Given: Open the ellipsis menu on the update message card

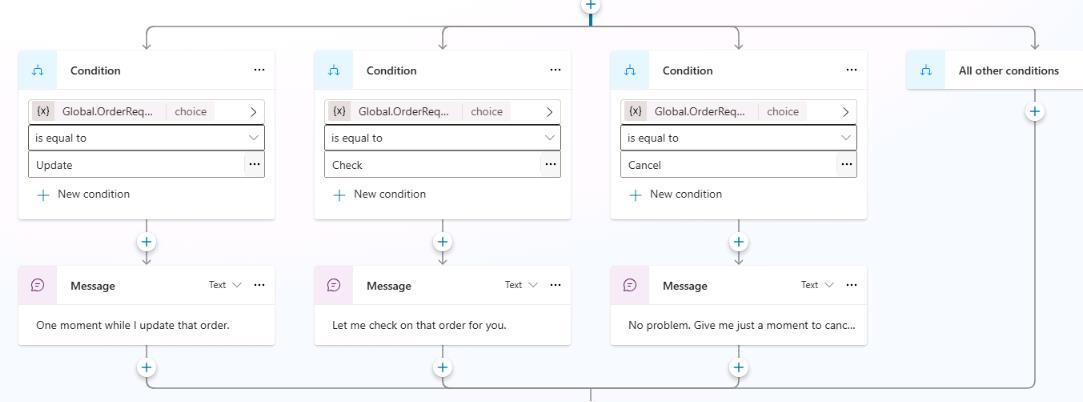Looking at the screenshot, I should click(x=260, y=285).
